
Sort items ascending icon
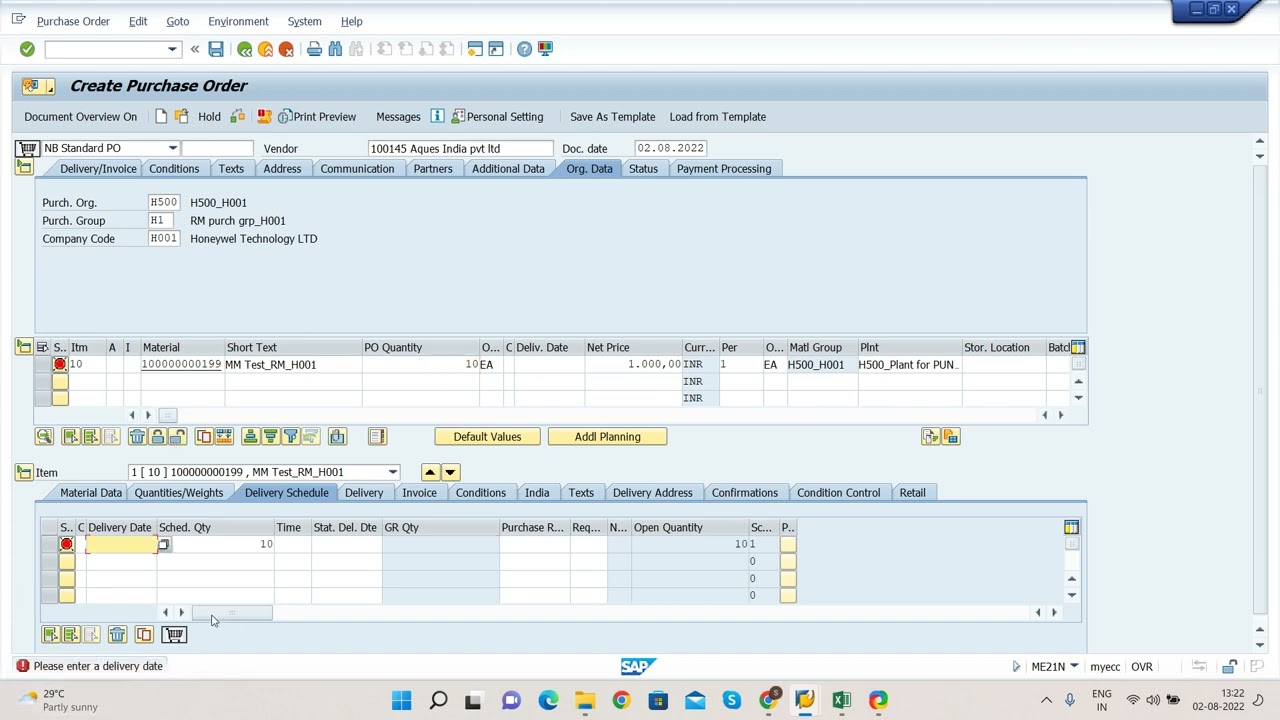coord(250,437)
